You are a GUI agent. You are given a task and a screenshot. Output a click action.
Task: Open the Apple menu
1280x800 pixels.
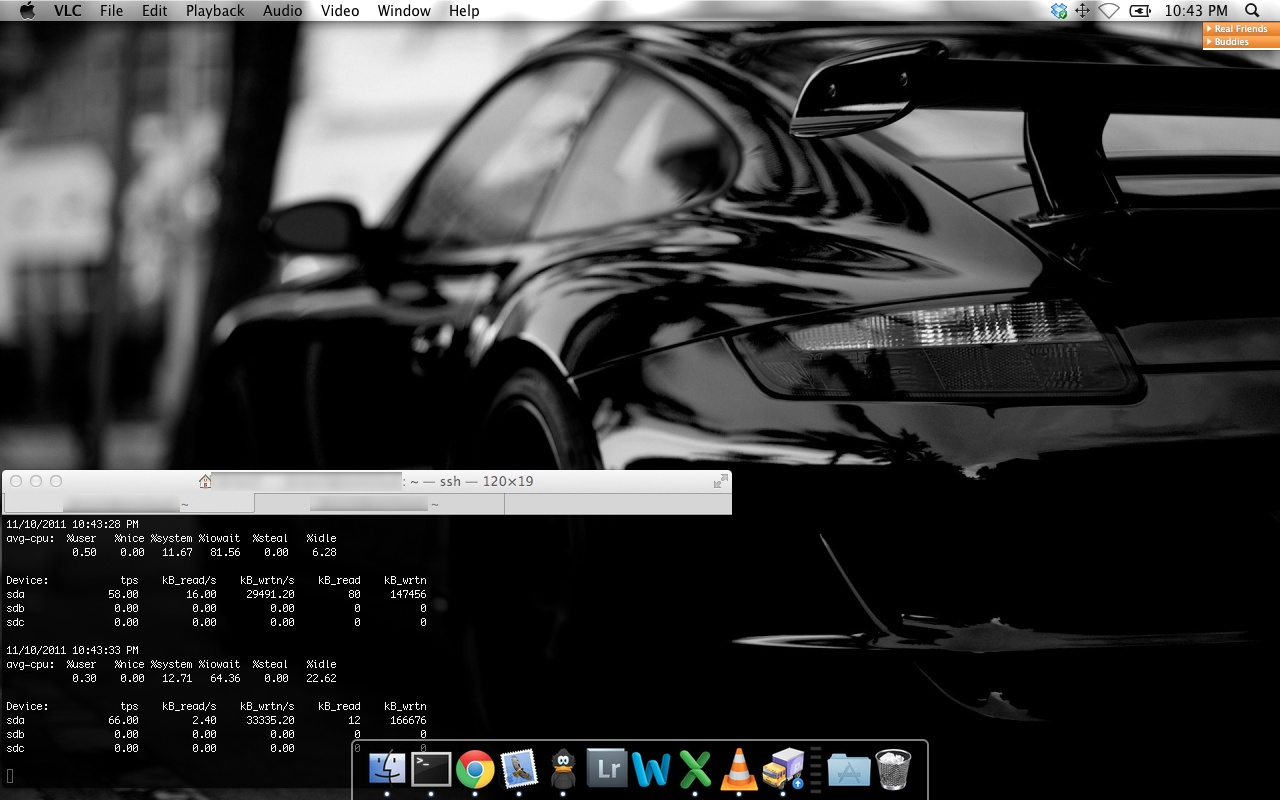[x=27, y=11]
